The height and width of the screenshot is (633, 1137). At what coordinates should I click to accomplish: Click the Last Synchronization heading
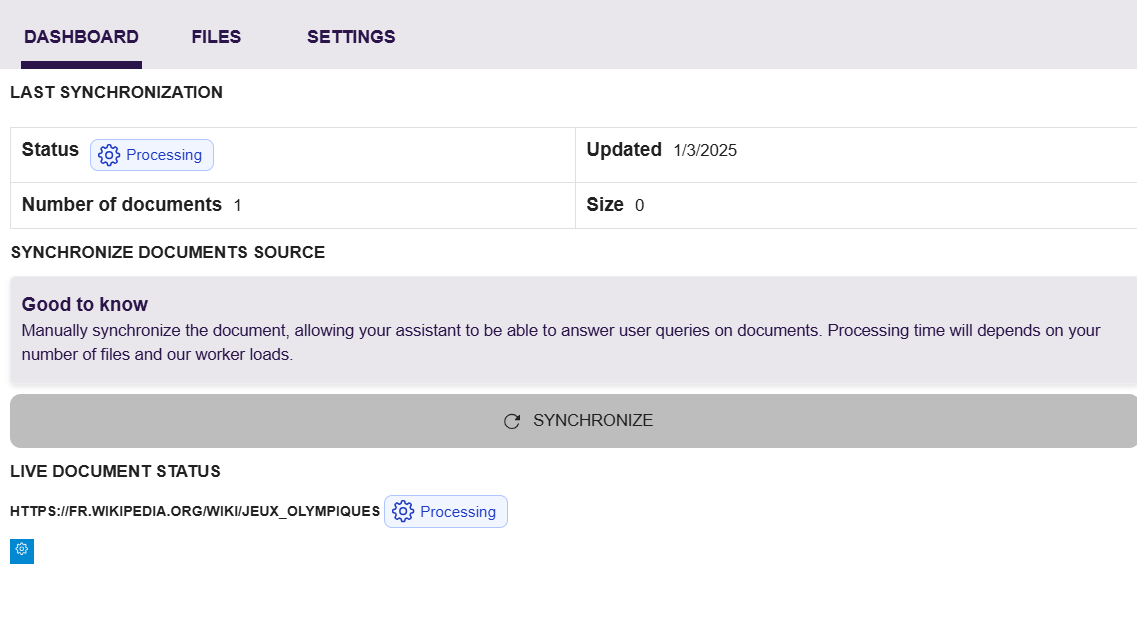116,92
